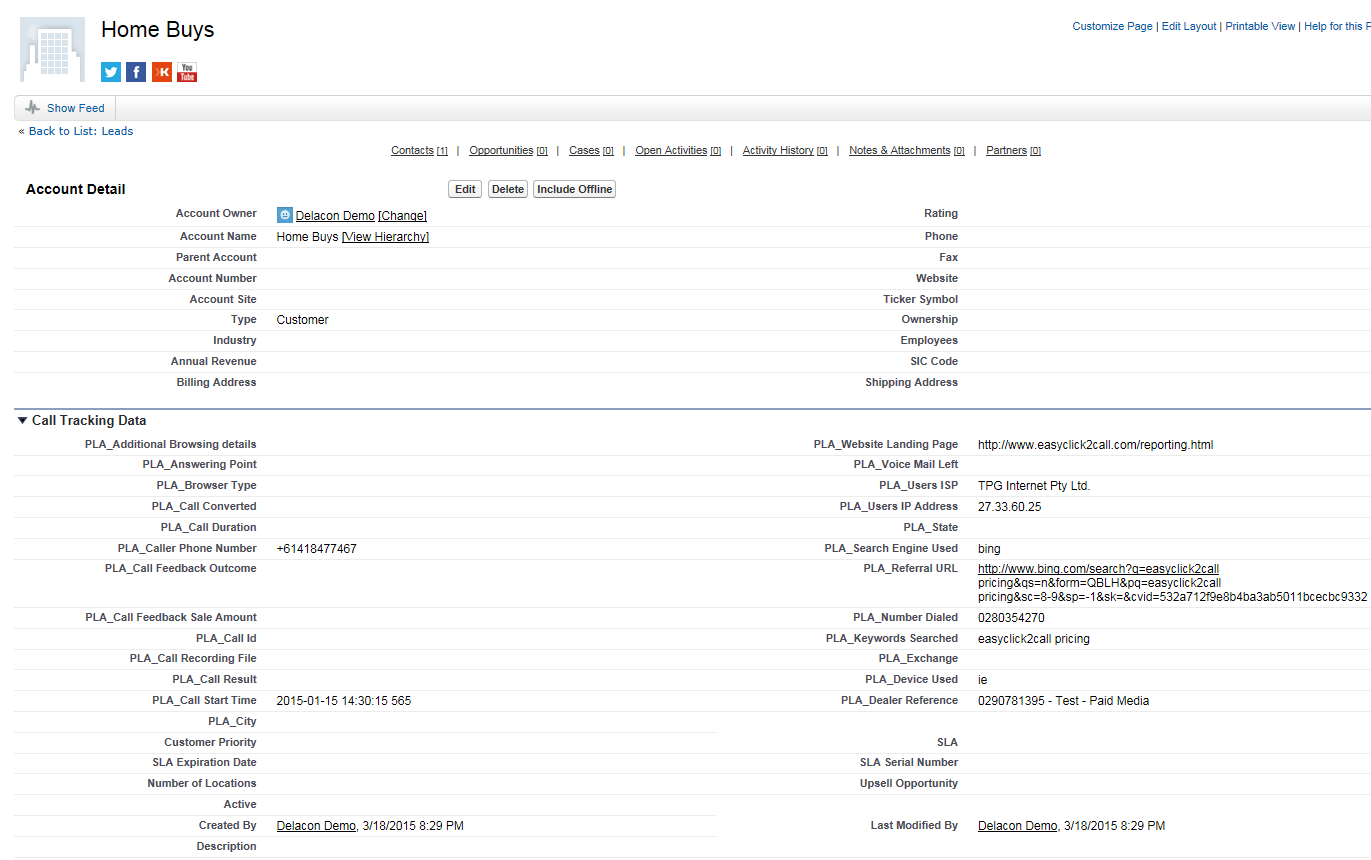Toggle the Show Feed panel
Image resolution: width=1371 pixels, height=860 pixels.
point(72,107)
